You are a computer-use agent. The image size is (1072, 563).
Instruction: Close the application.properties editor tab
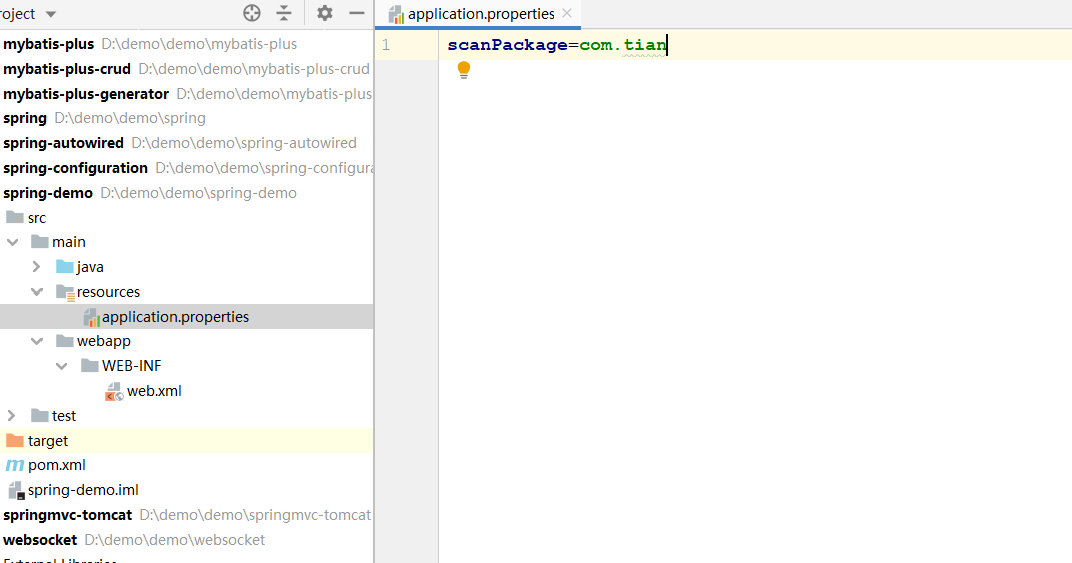click(567, 13)
